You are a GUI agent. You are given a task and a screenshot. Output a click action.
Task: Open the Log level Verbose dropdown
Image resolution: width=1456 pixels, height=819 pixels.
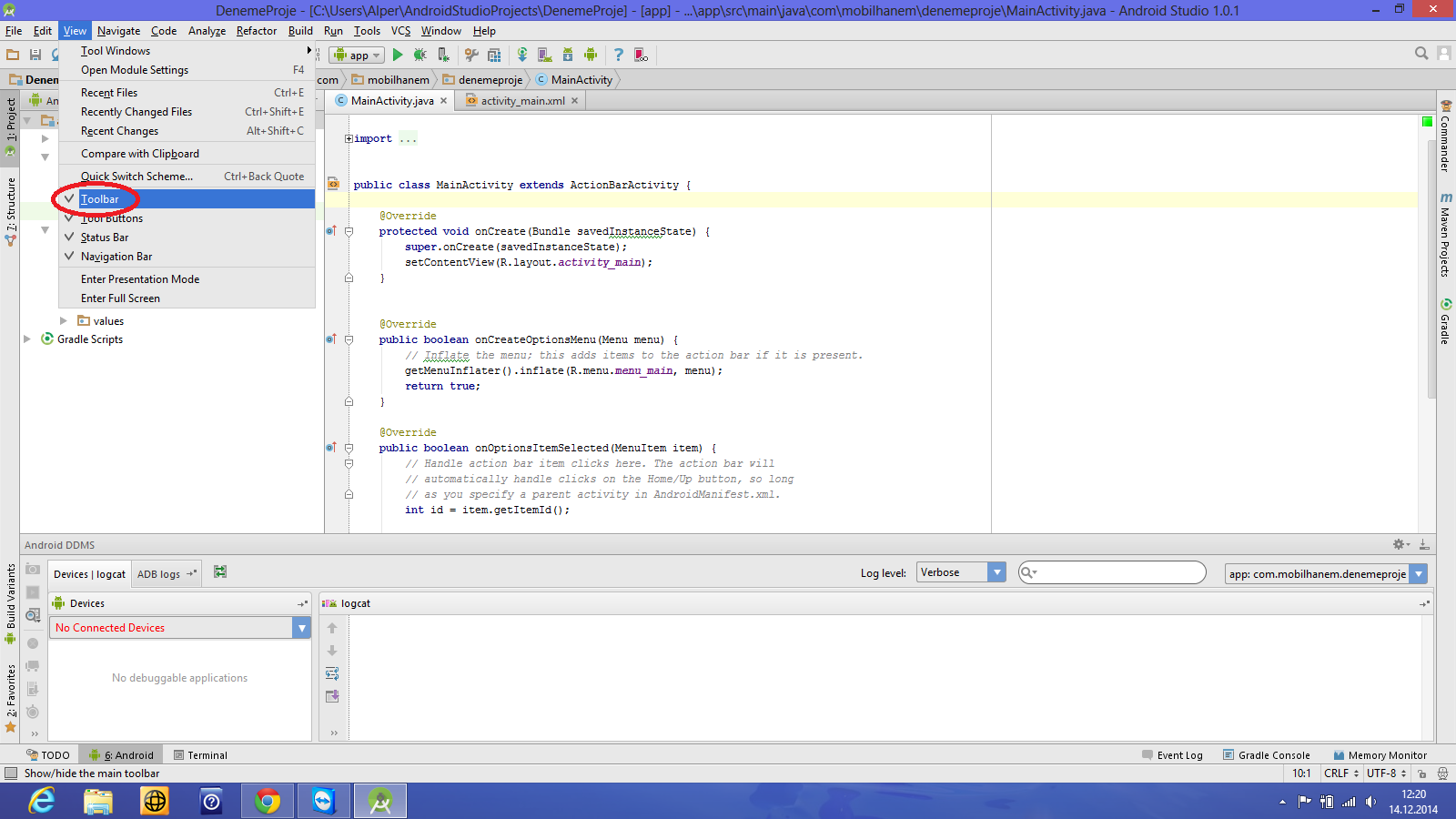click(961, 572)
